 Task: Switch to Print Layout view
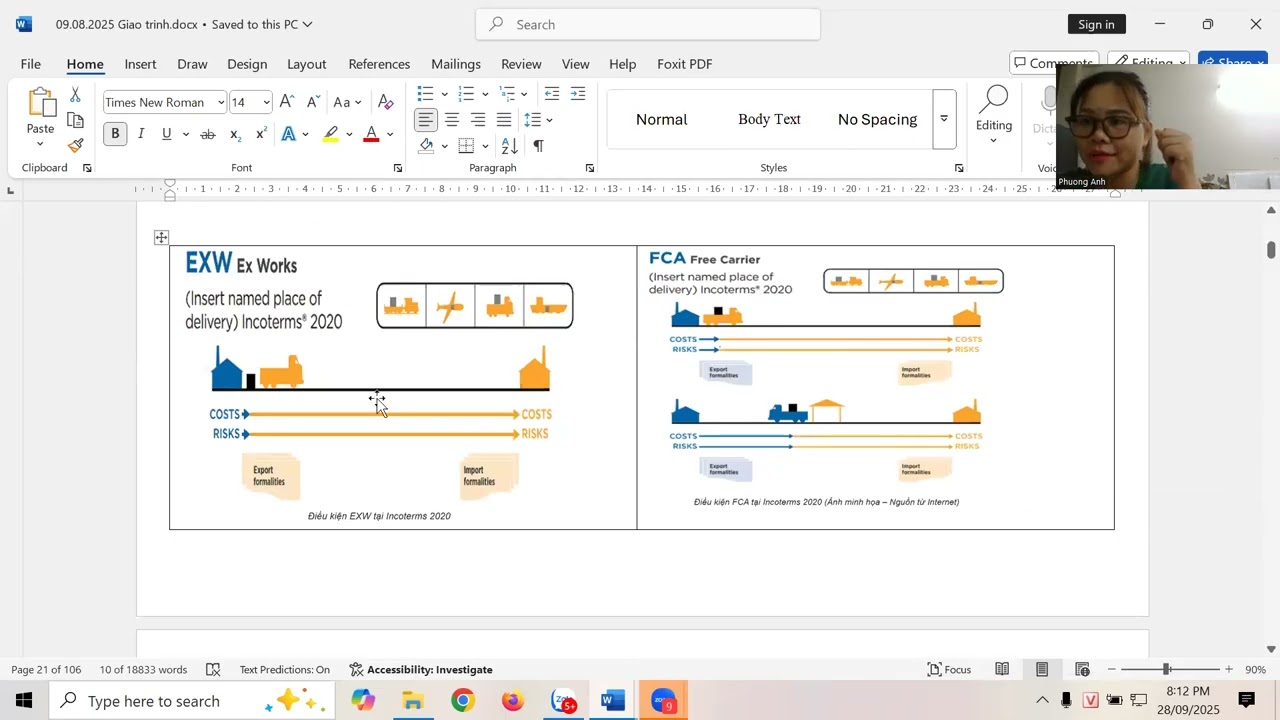click(1042, 669)
